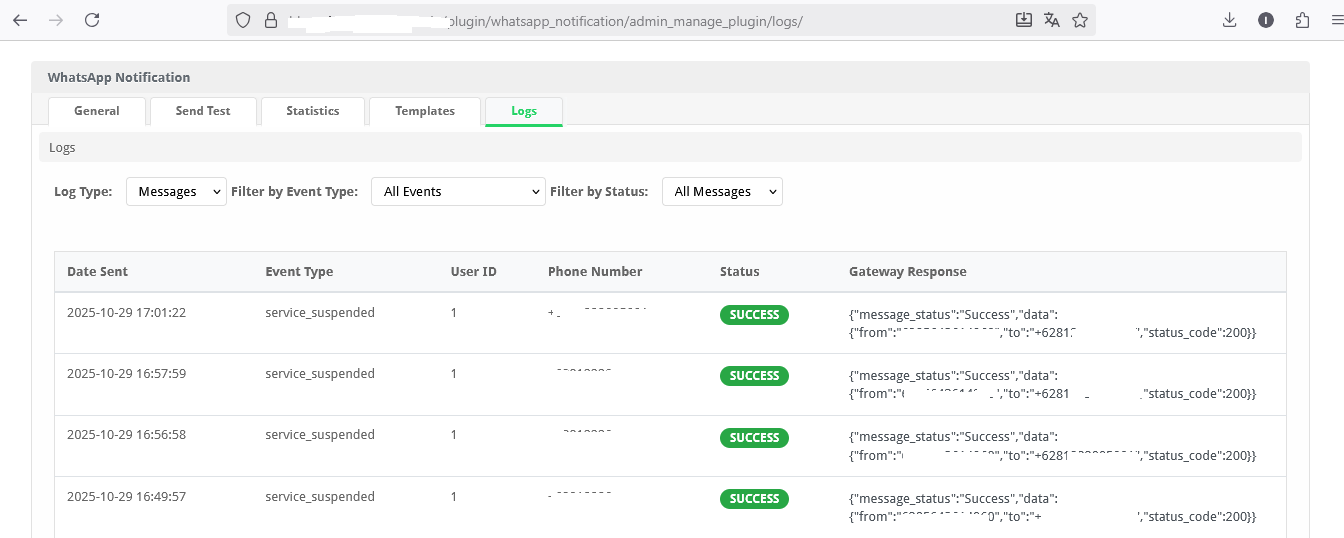
Task: Expand the Log Type dropdown
Action: click(x=176, y=192)
